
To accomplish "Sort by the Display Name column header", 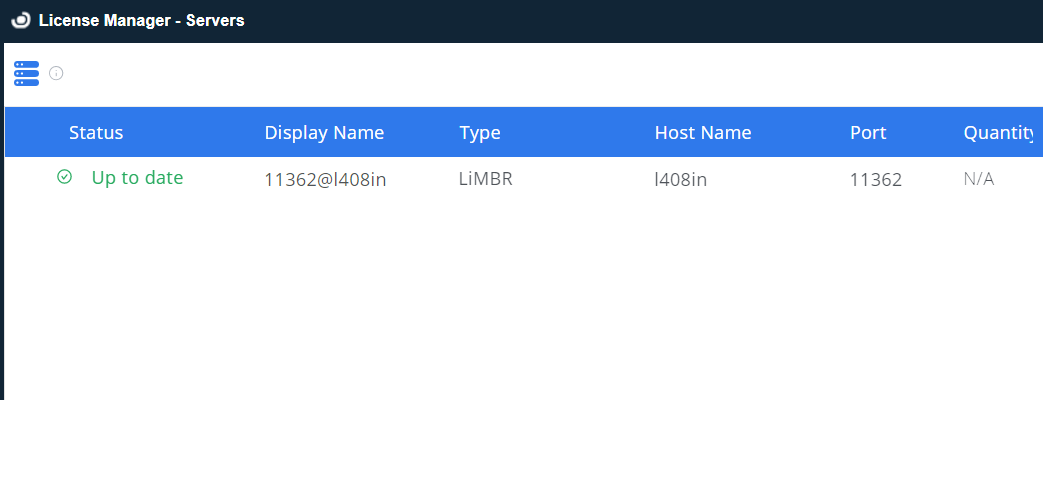I will coord(324,133).
